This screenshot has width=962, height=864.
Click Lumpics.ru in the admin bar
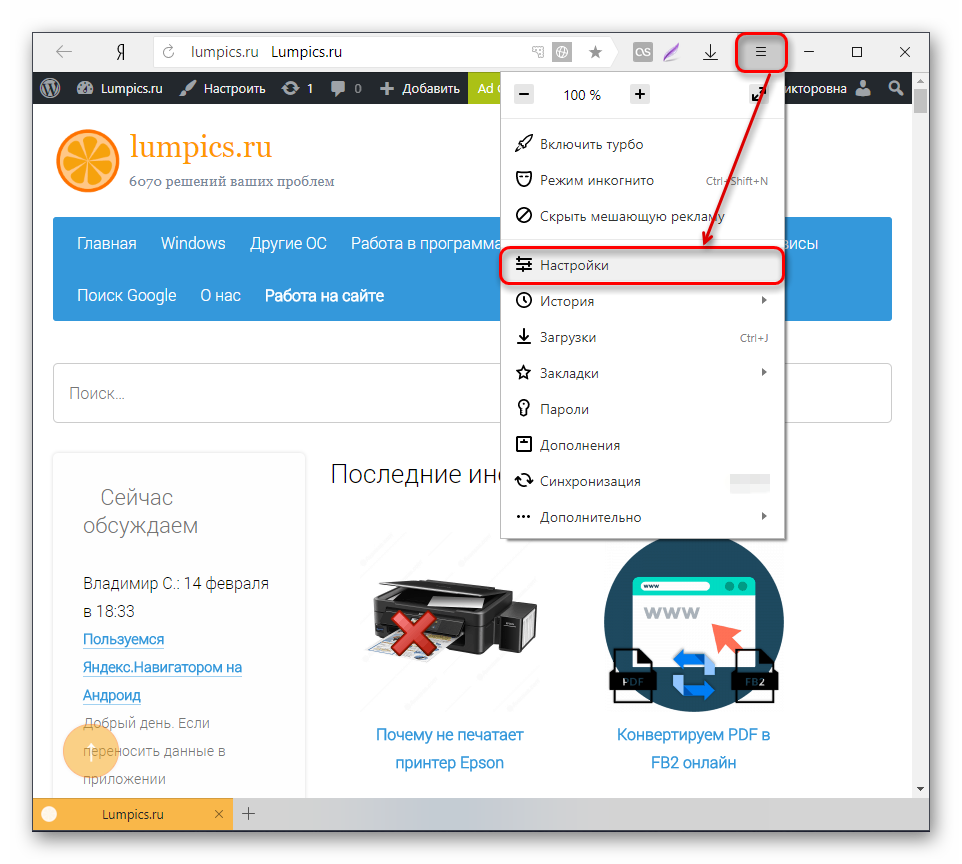point(120,88)
